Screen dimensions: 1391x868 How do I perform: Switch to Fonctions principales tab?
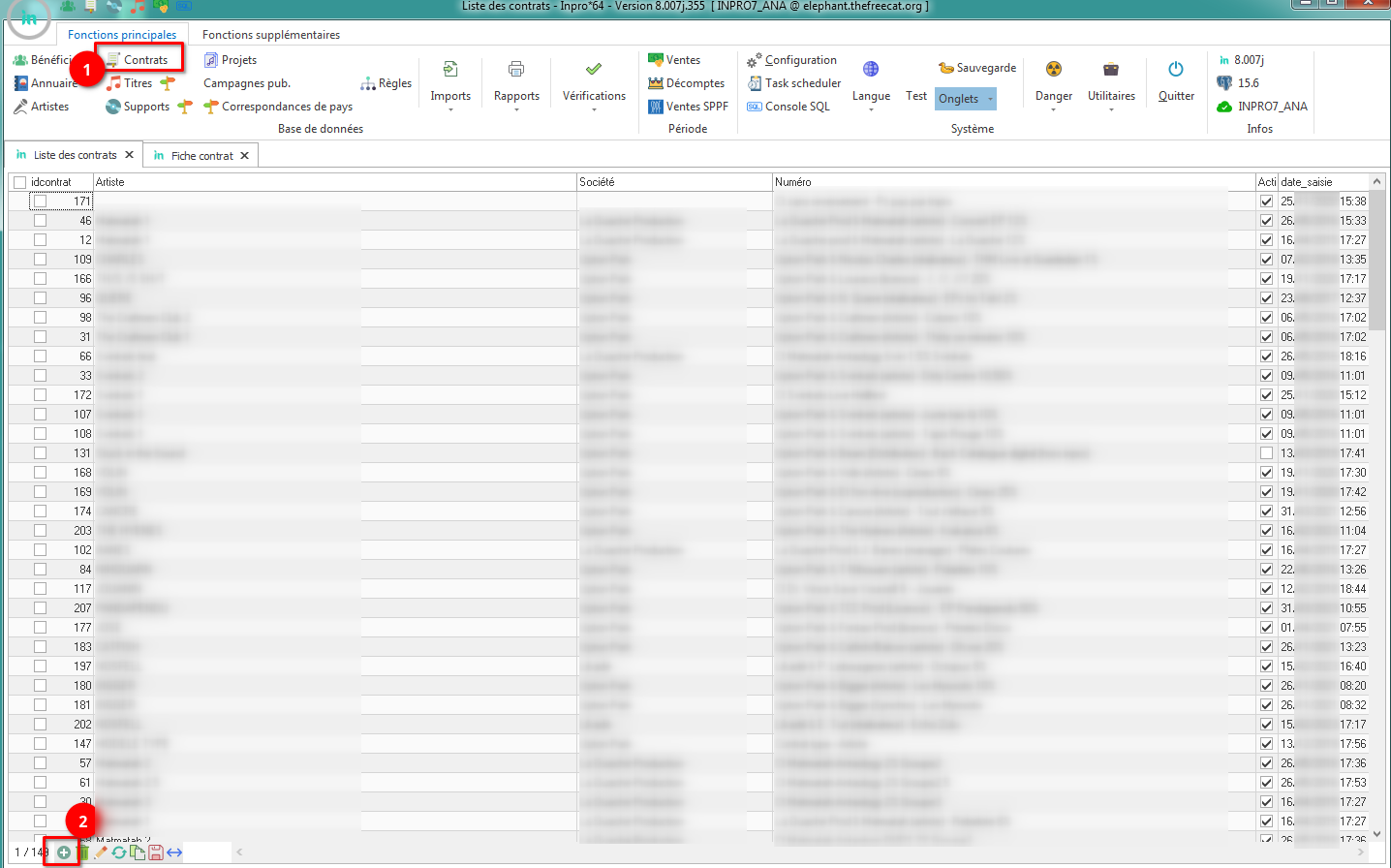click(x=122, y=35)
